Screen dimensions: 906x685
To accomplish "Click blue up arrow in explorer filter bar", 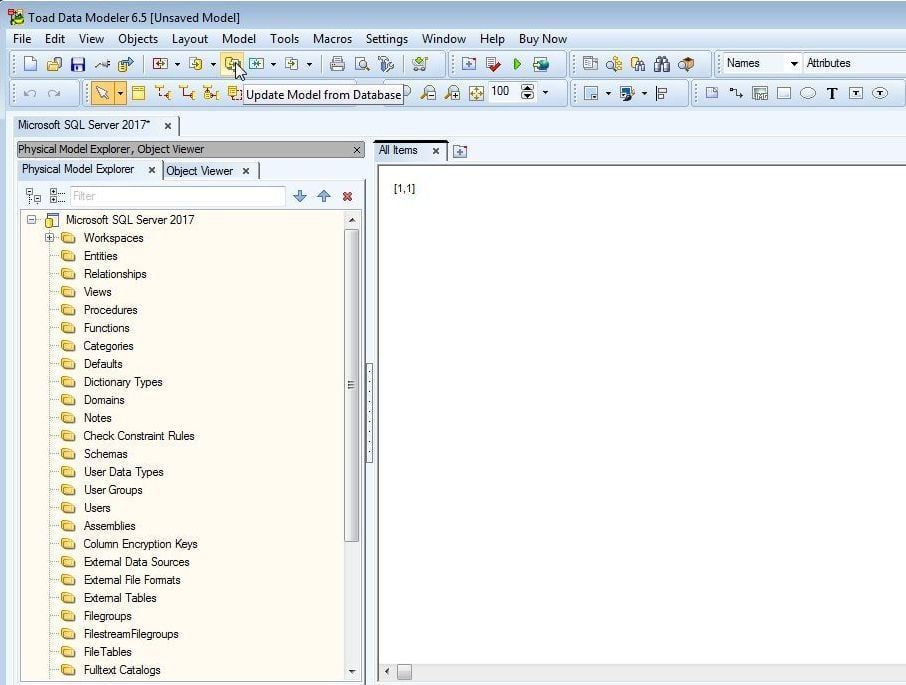I will tap(324, 196).
